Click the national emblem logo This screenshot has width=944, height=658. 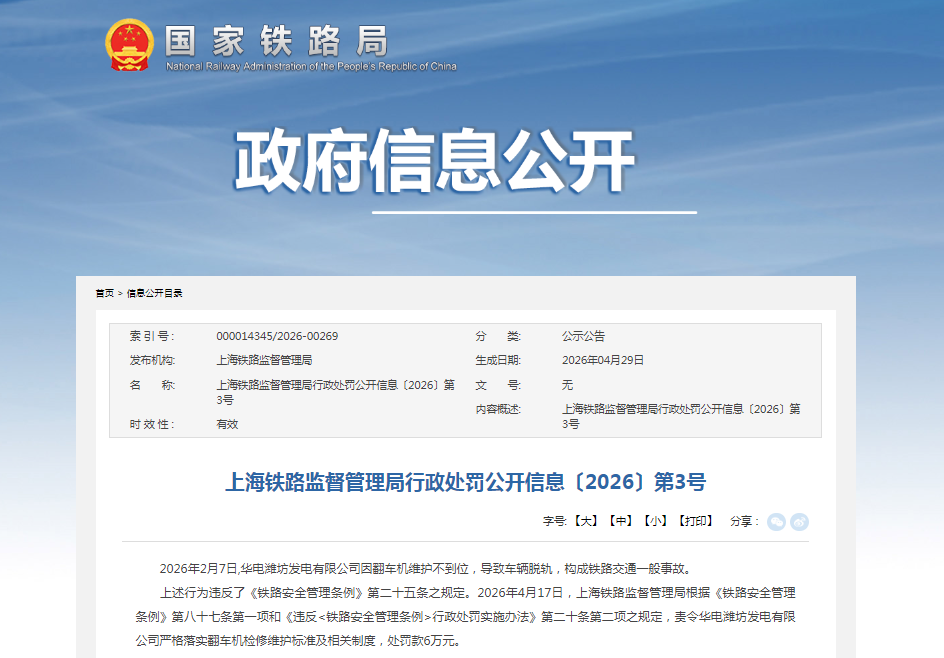[129, 45]
